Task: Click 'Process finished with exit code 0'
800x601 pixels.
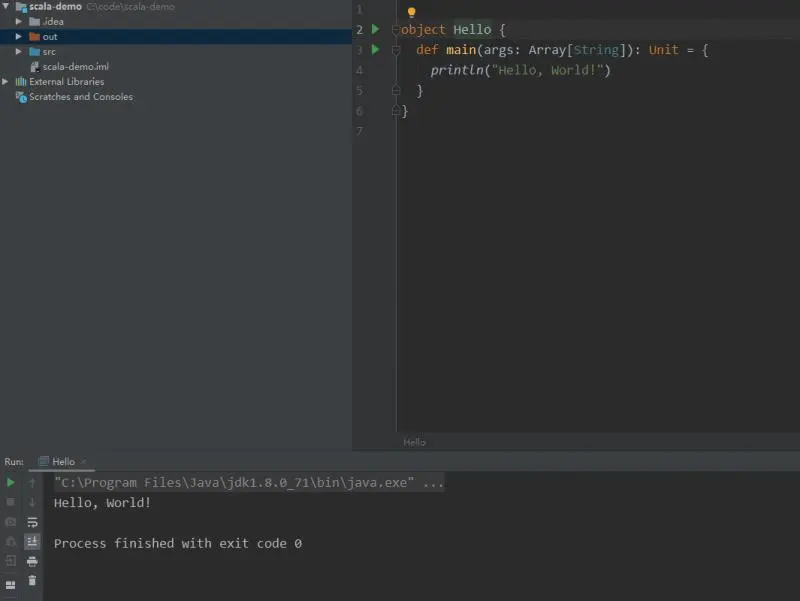Action: point(178,543)
